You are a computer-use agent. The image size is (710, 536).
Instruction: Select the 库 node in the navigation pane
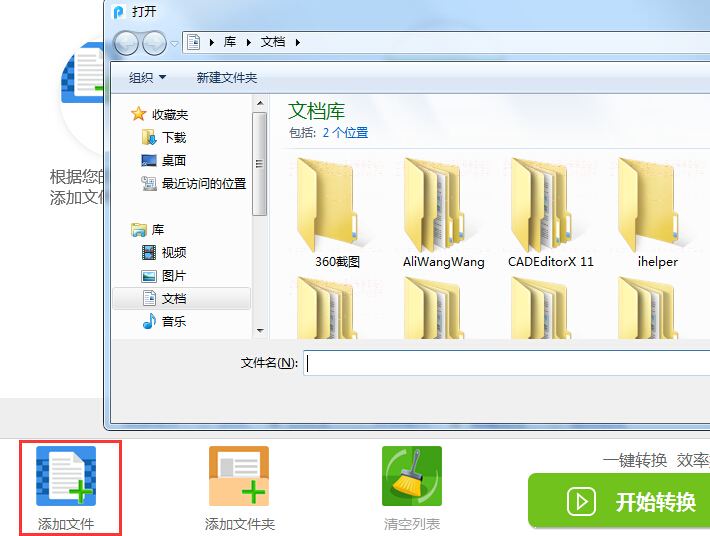pyautogui.click(x=158, y=230)
